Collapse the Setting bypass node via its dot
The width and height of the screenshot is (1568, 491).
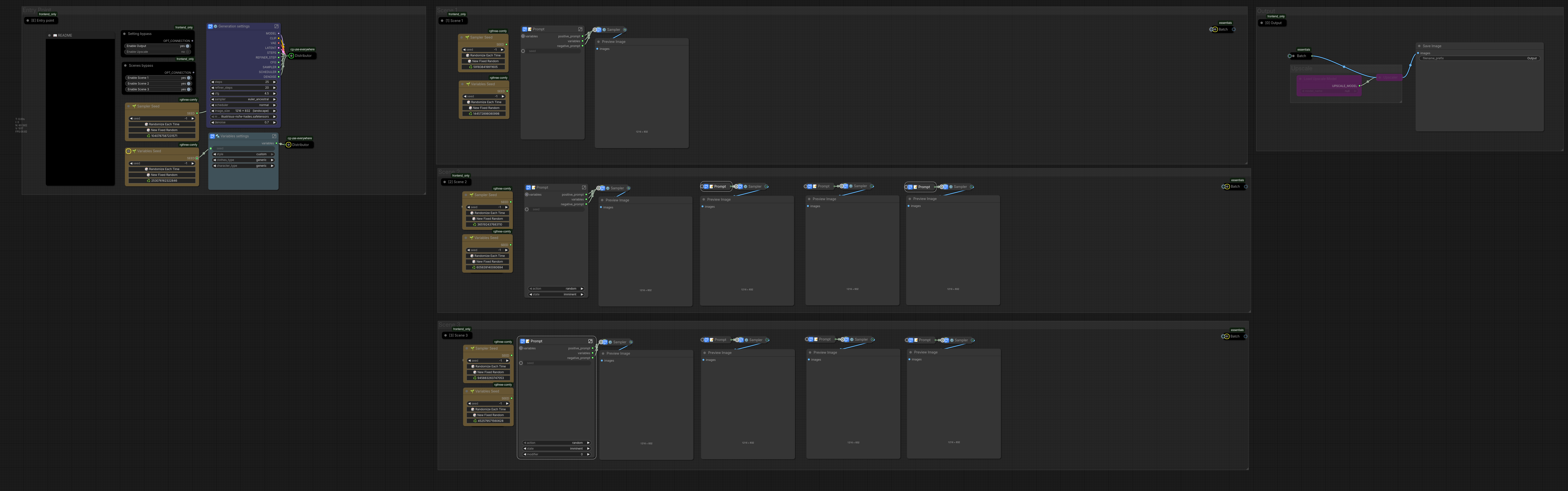click(x=125, y=34)
